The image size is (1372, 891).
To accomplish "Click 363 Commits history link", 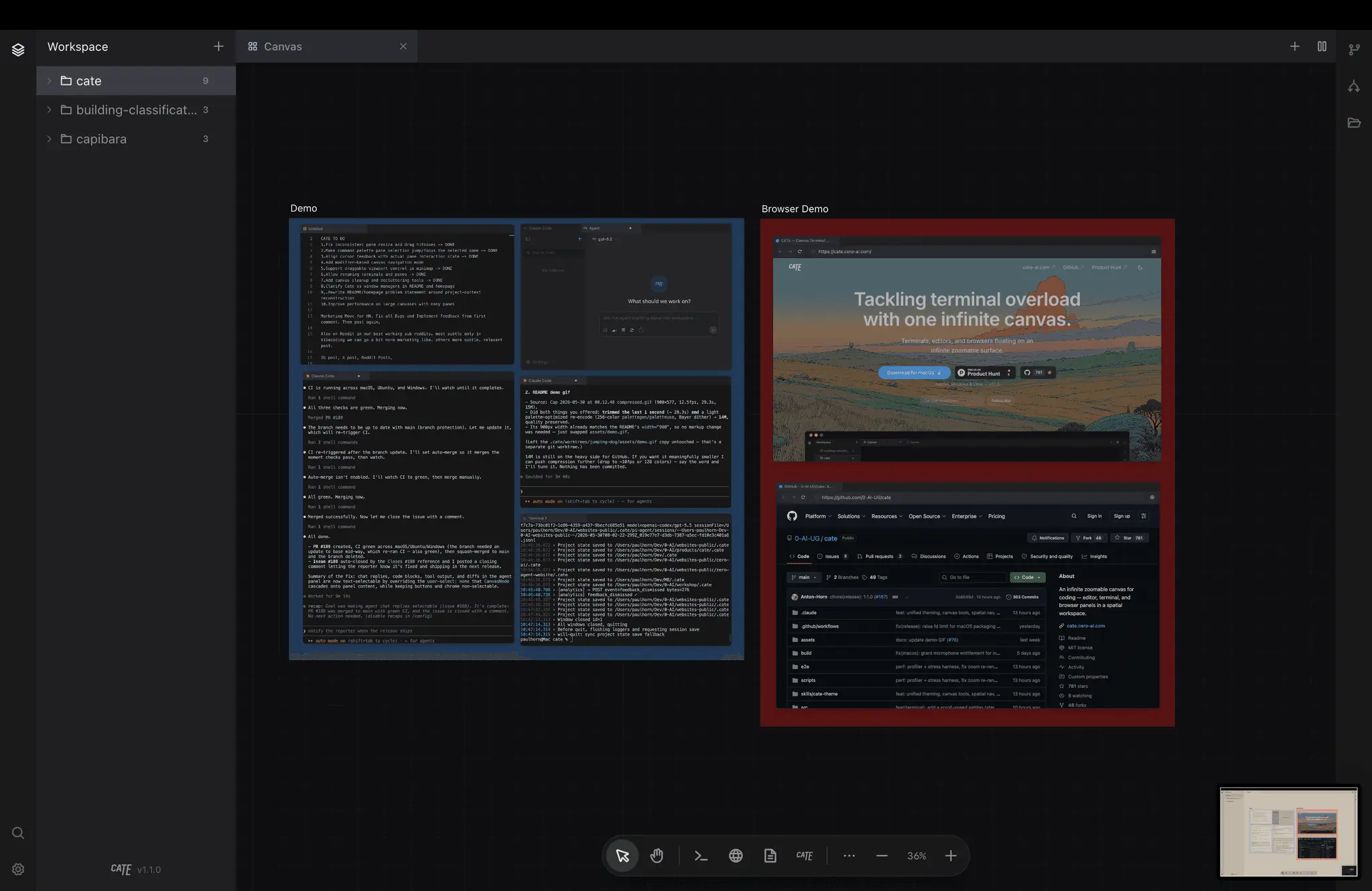I will tap(1022, 596).
